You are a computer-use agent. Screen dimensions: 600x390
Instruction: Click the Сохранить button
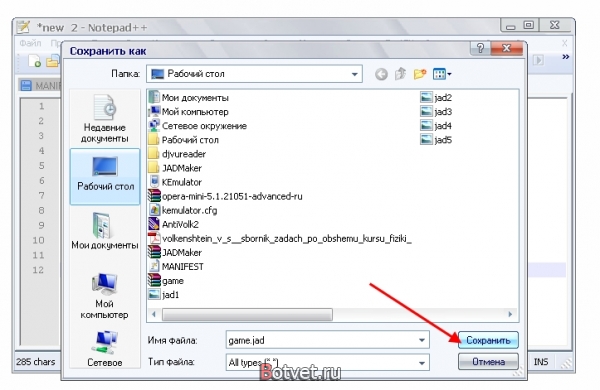tap(488, 340)
